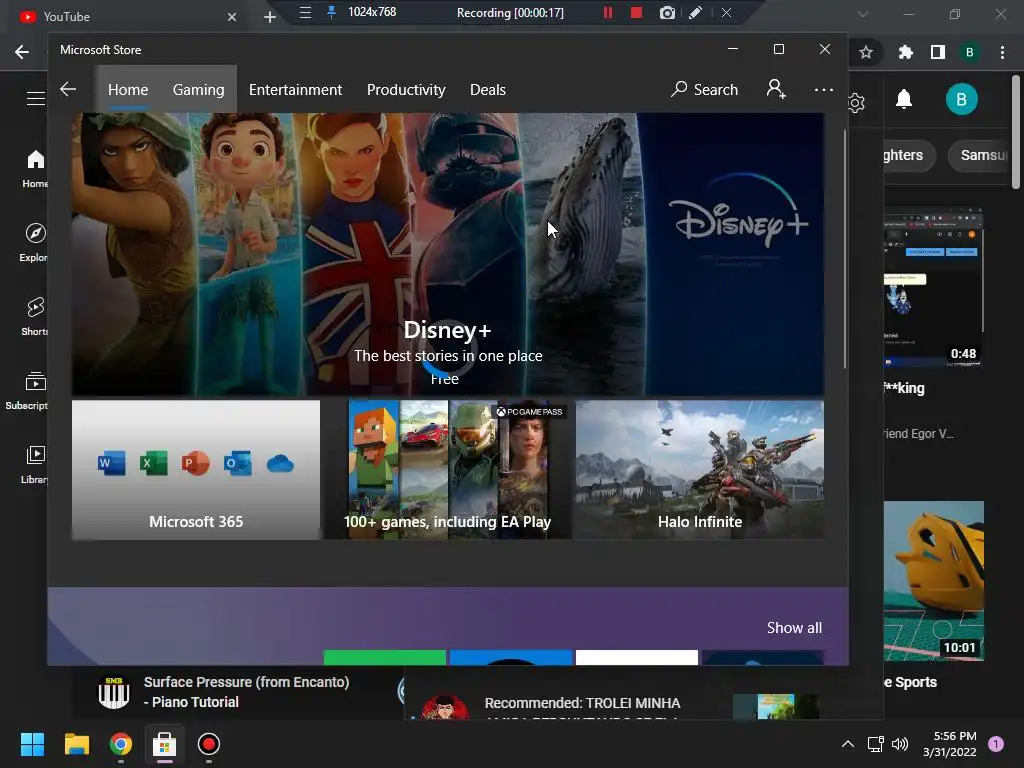
Task: Open the Microsoft 365 tile
Action: [196, 470]
